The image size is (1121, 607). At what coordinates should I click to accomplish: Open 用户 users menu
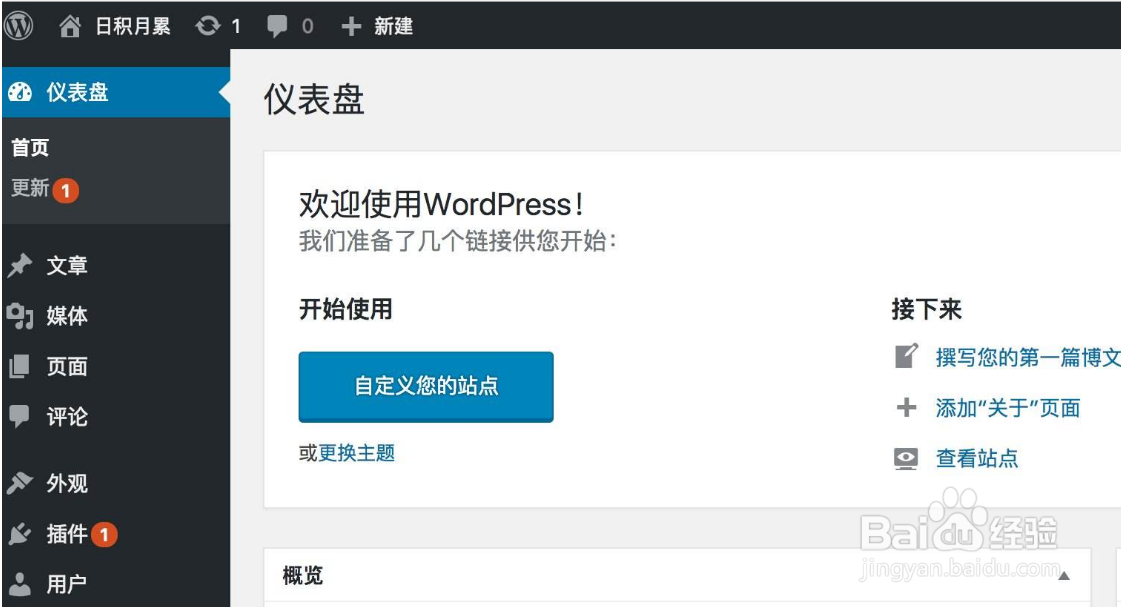[x=67, y=584]
